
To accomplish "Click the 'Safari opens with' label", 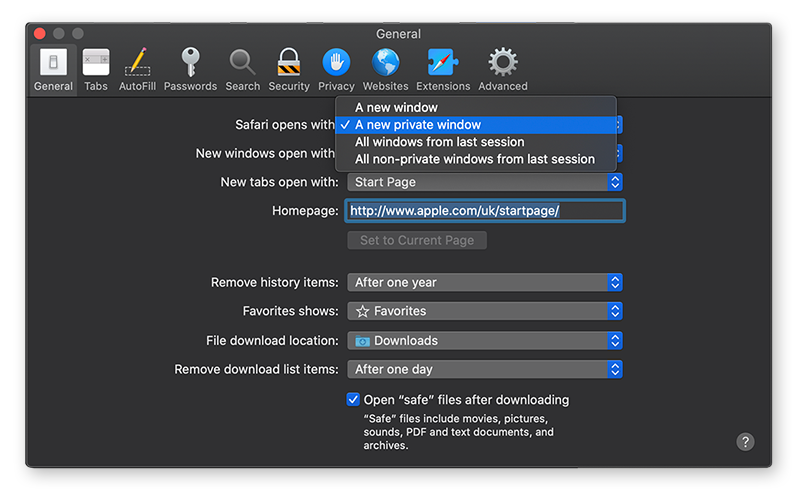I will coord(285,125).
